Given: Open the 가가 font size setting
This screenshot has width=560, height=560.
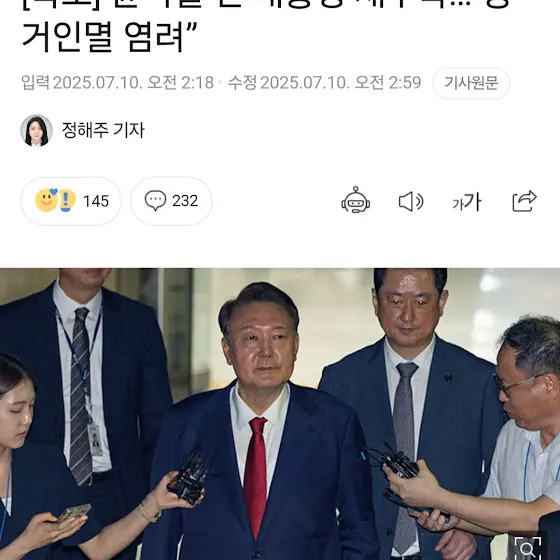Looking at the screenshot, I should click(x=467, y=202).
